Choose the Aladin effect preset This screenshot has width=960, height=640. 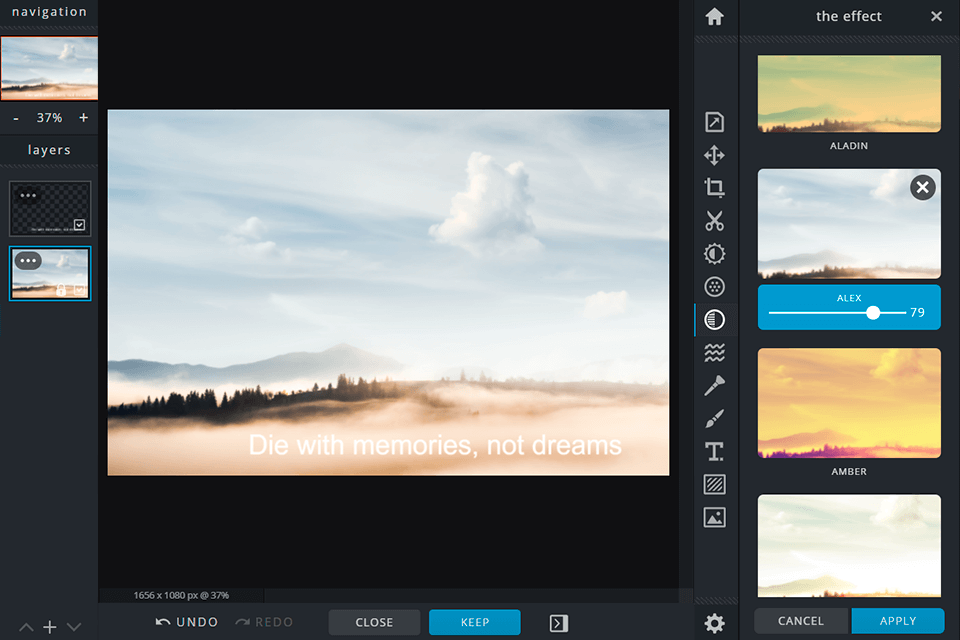coord(848,94)
